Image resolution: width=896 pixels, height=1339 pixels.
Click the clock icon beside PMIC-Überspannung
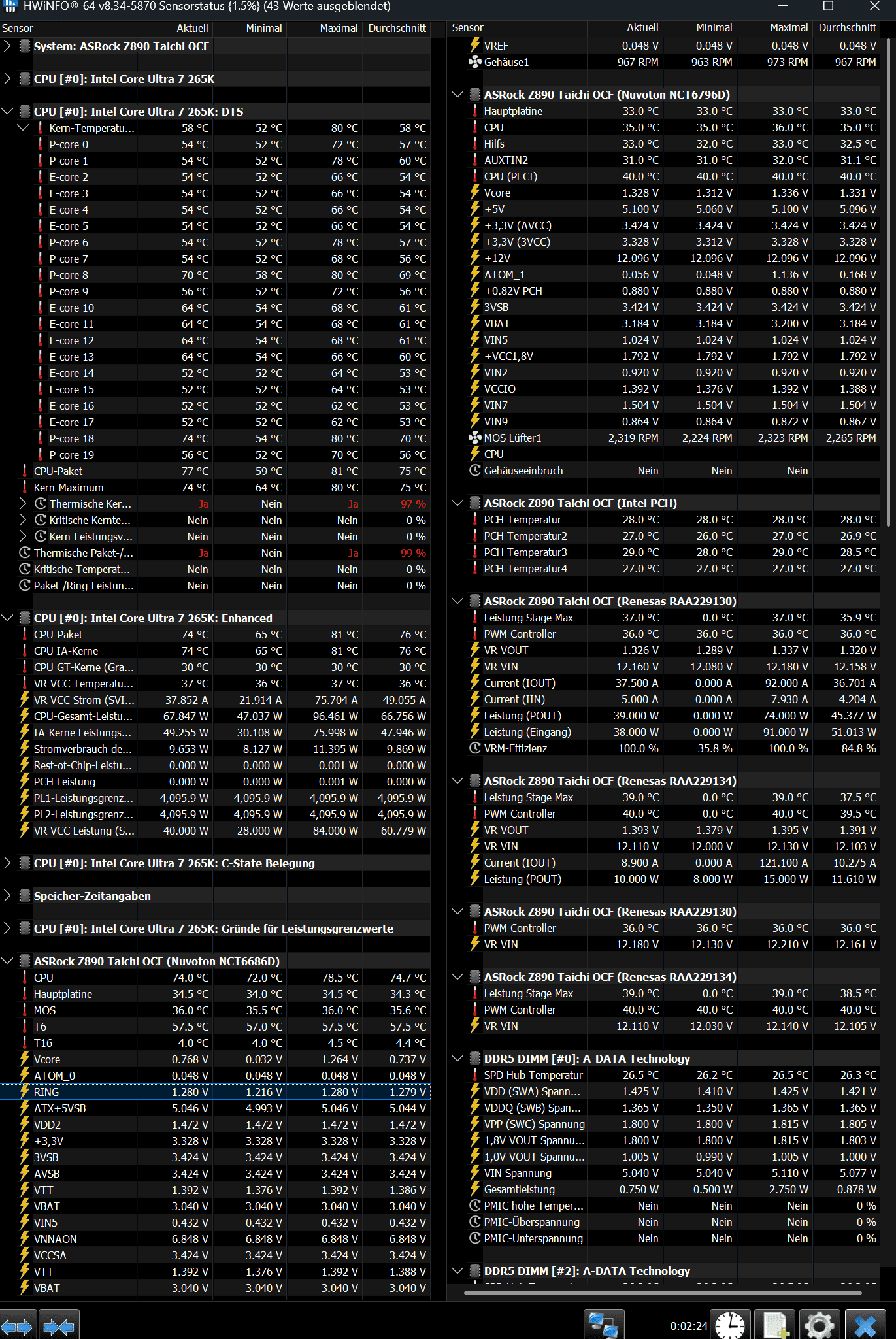click(475, 1222)
